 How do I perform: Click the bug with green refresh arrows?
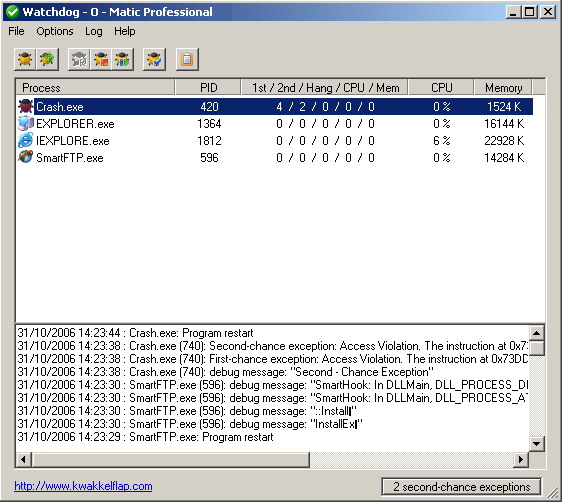tap(47, 59)
